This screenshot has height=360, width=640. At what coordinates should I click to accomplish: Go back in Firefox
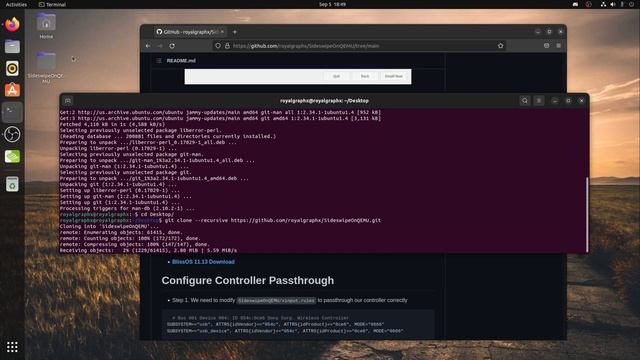click(148, 46)
